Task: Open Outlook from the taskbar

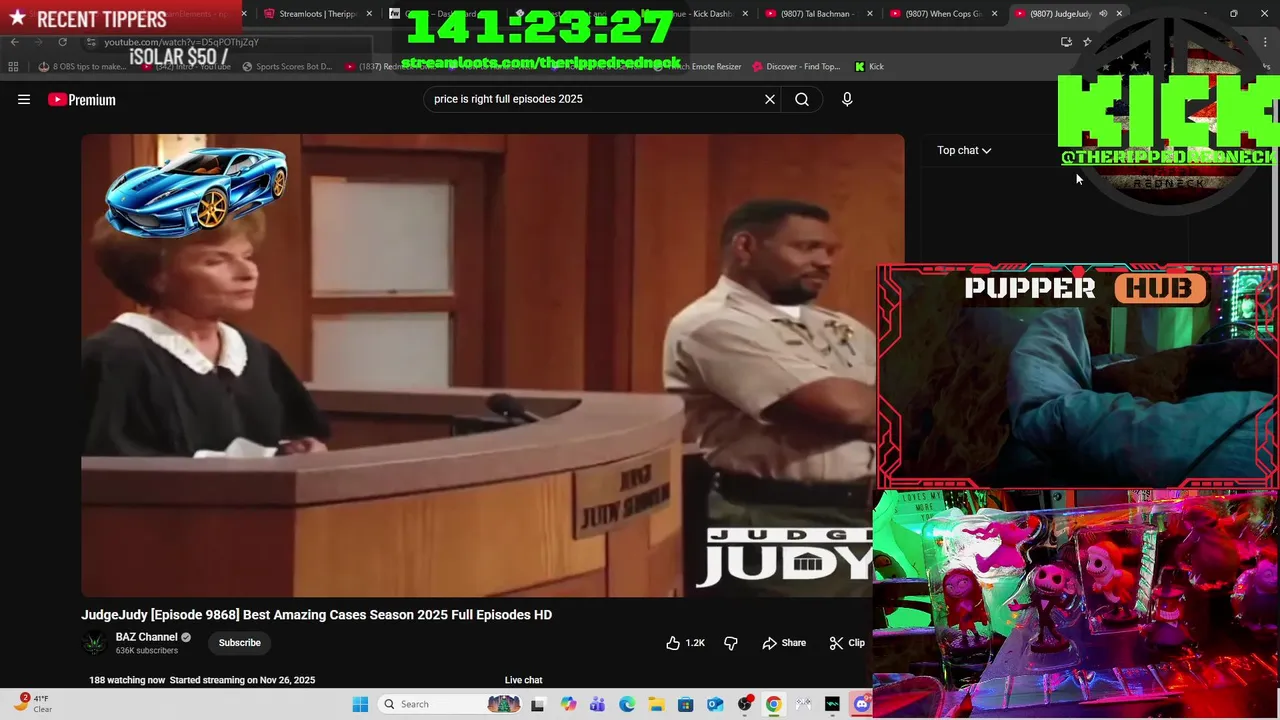Action: pyautogui.click(x=715, y=704)
